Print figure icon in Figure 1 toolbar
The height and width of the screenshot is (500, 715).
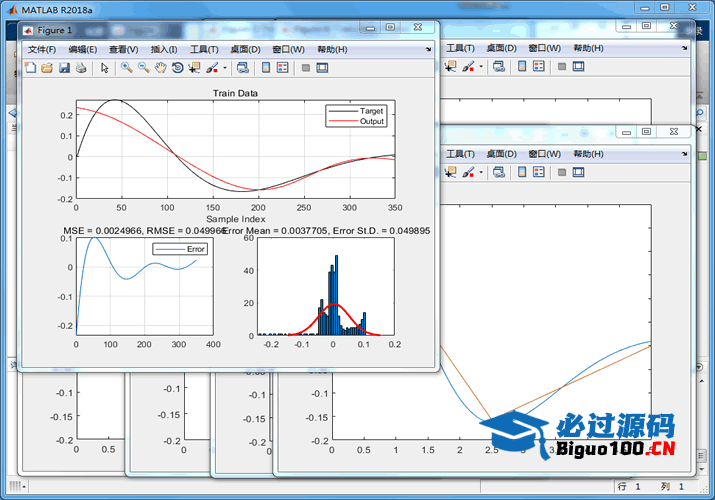point(81,68)
